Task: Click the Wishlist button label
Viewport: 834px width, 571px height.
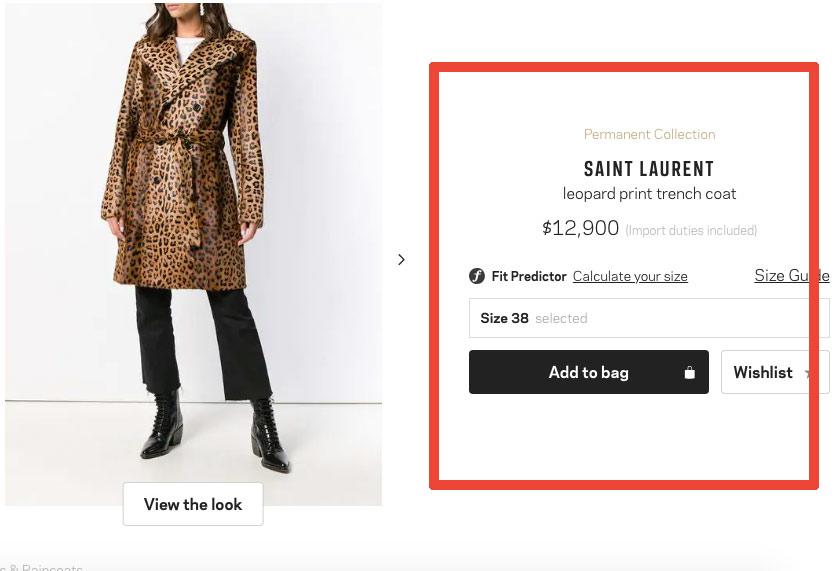Action: (763, 372)
